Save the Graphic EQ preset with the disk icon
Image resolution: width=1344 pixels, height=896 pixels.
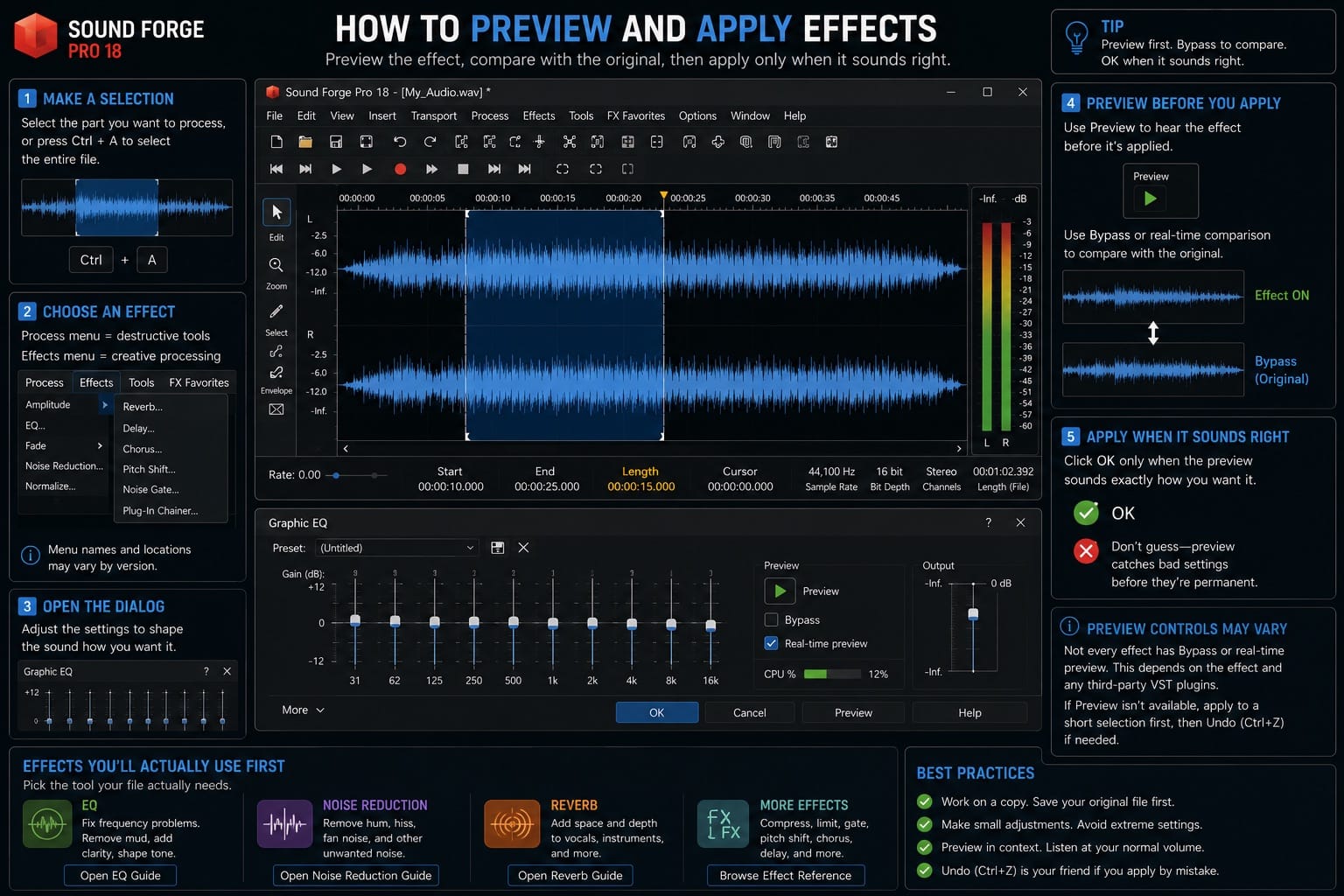point(498,548)
